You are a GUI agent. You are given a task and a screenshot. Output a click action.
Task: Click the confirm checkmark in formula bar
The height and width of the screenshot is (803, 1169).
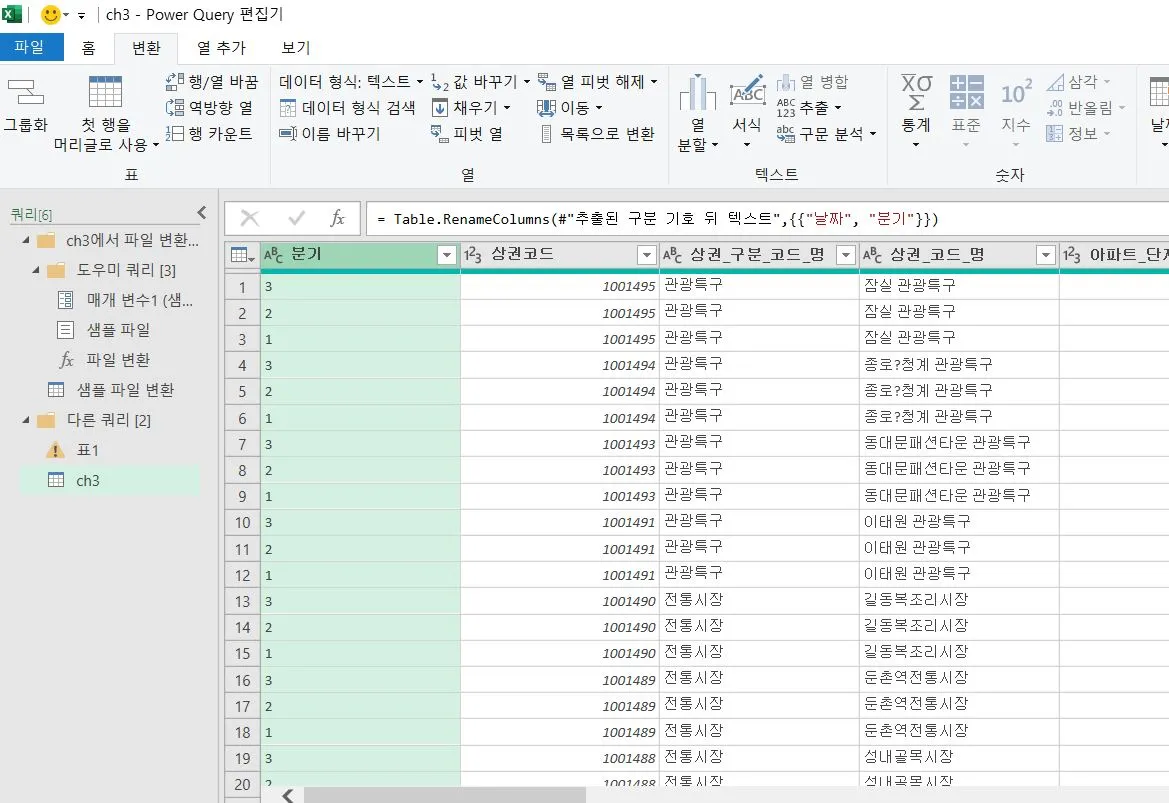click(x=296, y=218)
